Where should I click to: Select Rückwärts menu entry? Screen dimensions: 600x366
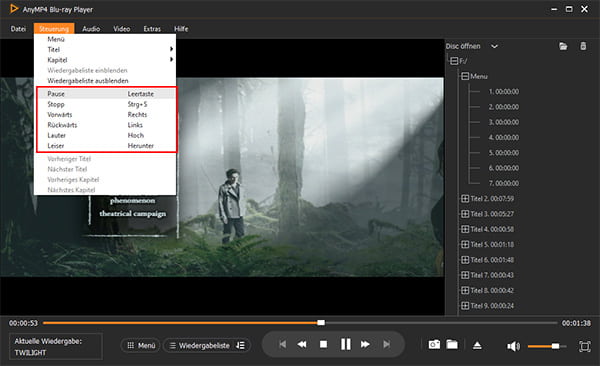click(106, 125)
